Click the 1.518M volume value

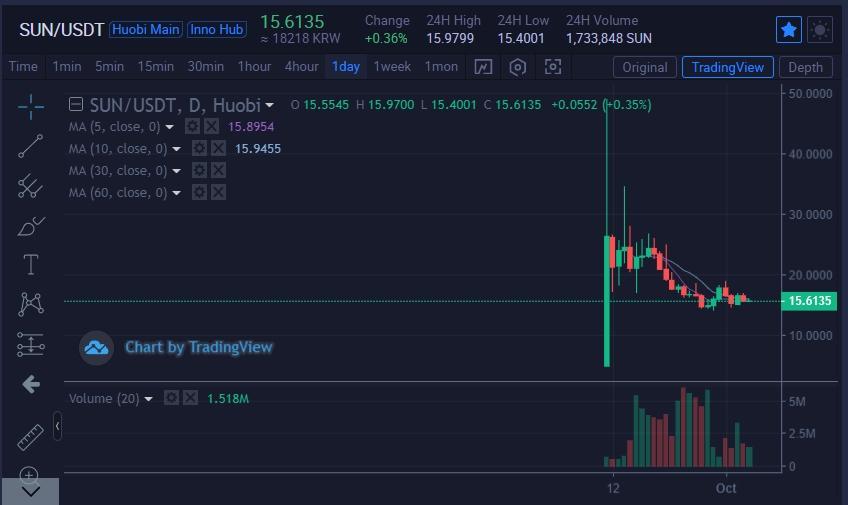tap(228, 399)
